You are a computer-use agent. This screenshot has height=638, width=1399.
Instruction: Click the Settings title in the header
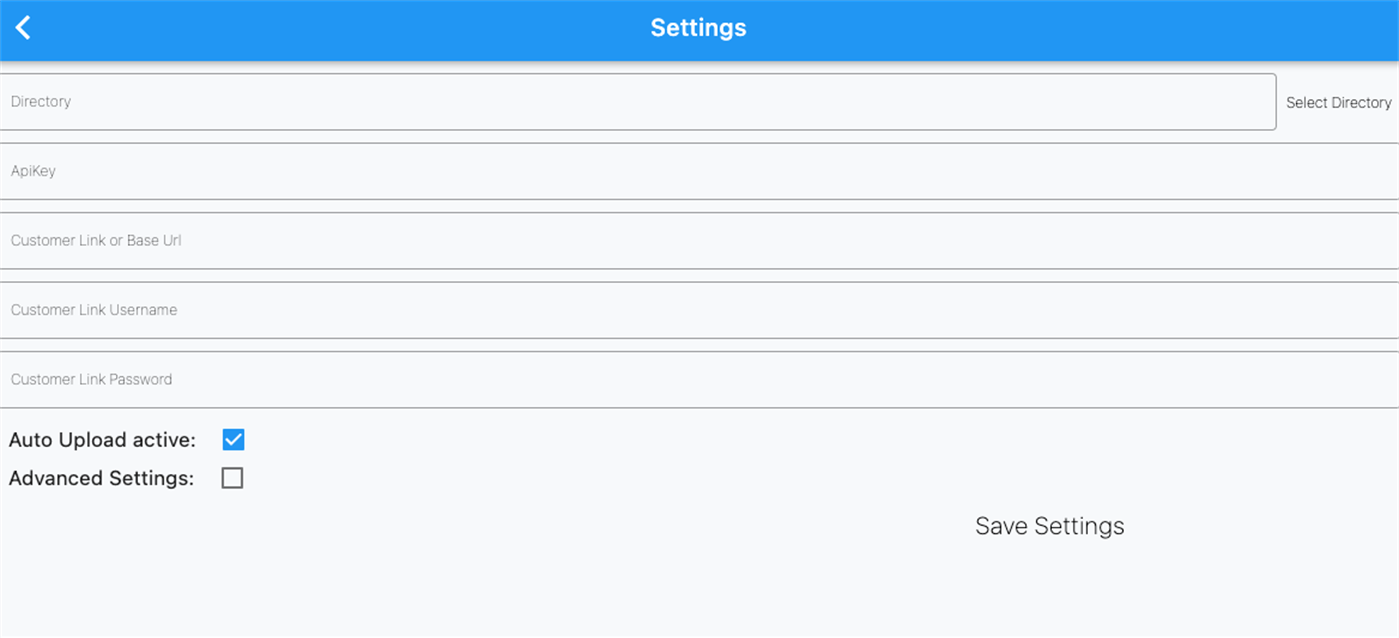(698, 27)
